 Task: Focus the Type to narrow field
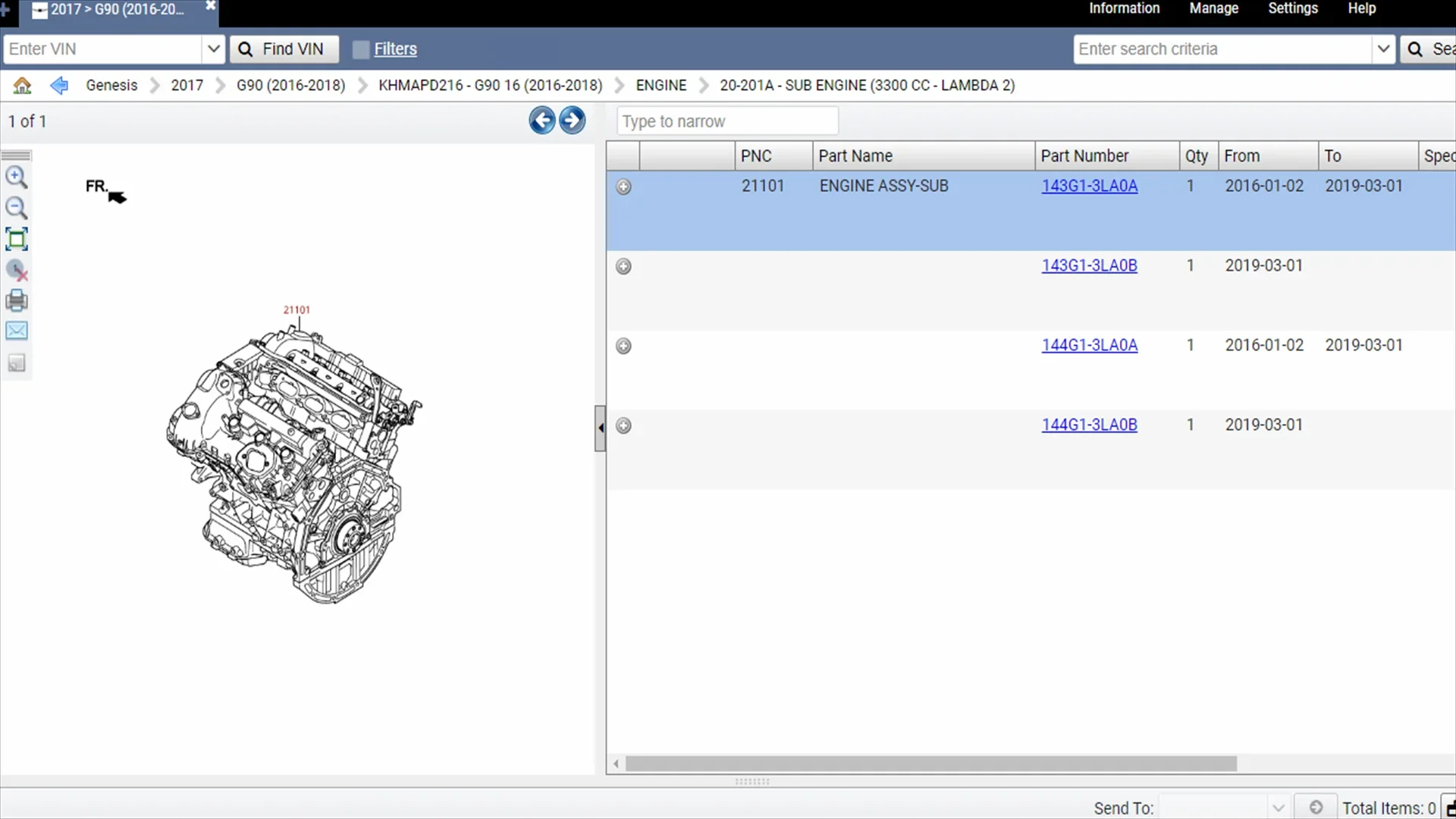point(727,121)
